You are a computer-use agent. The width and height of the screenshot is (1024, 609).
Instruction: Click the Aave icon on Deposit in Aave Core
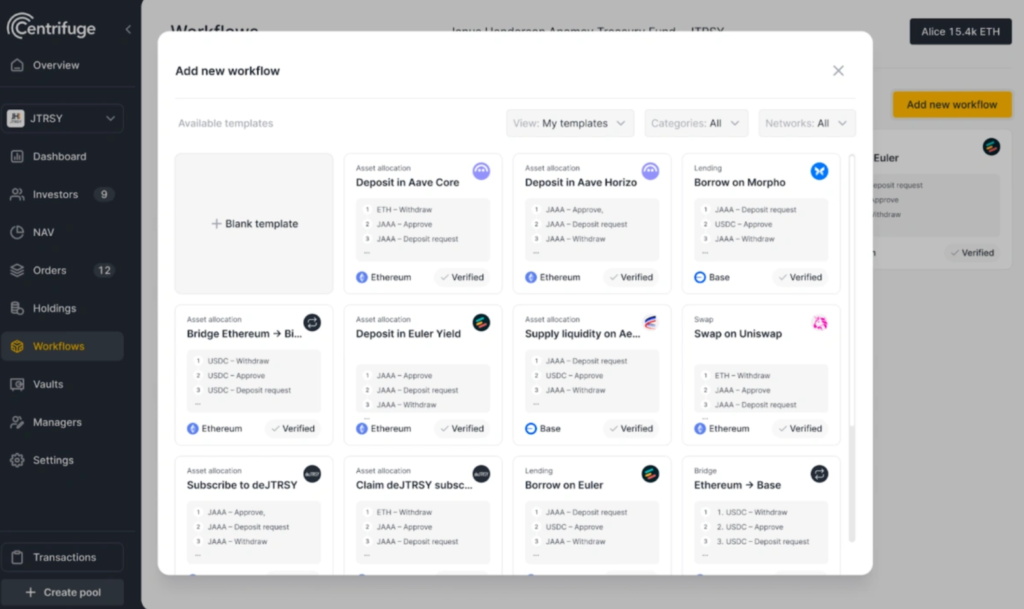[x=481, y=171]
